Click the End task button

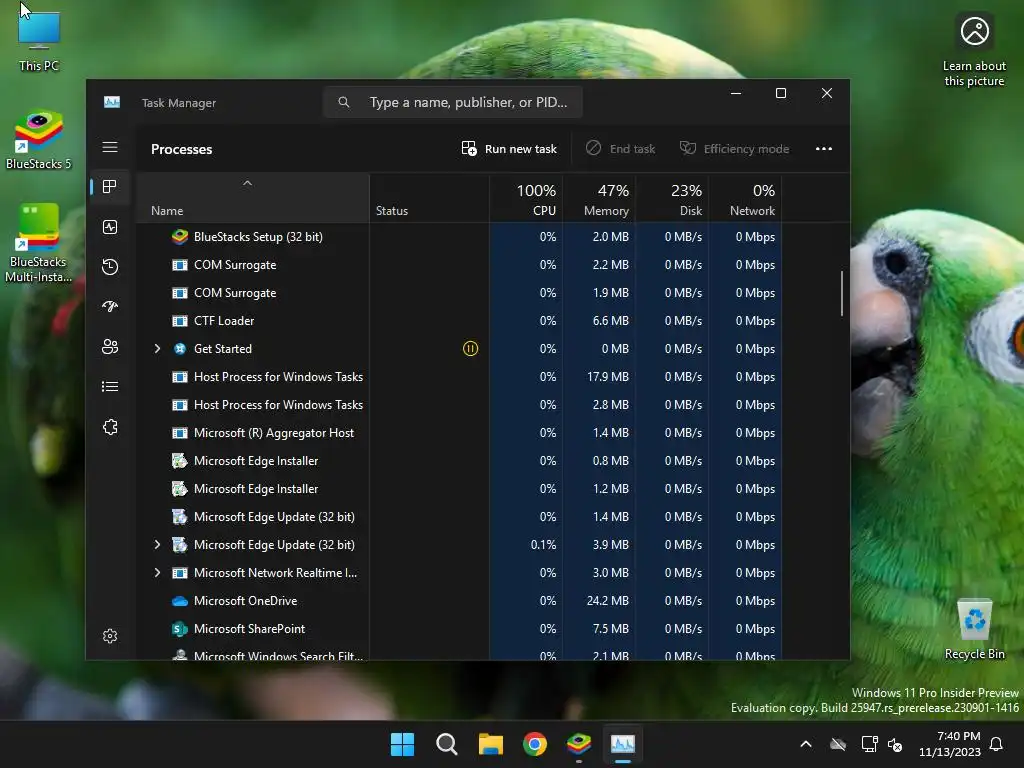coord(620,149)
